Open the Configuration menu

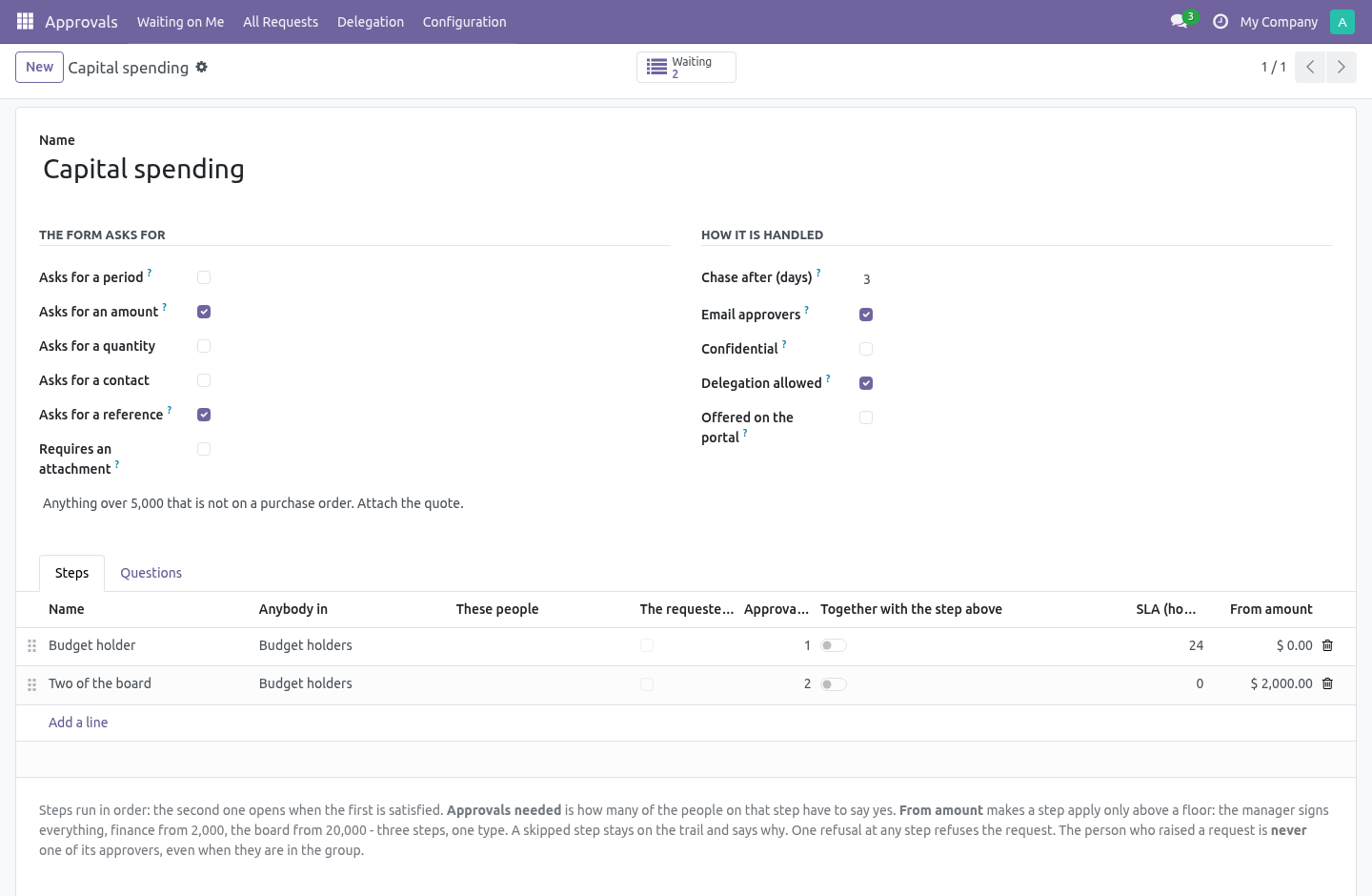tap(465, 22)
